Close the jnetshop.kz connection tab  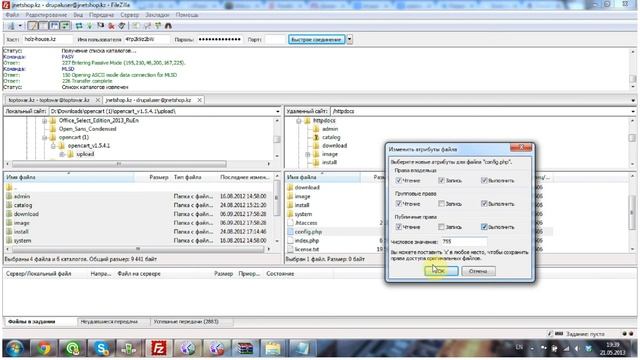point(199,100)
